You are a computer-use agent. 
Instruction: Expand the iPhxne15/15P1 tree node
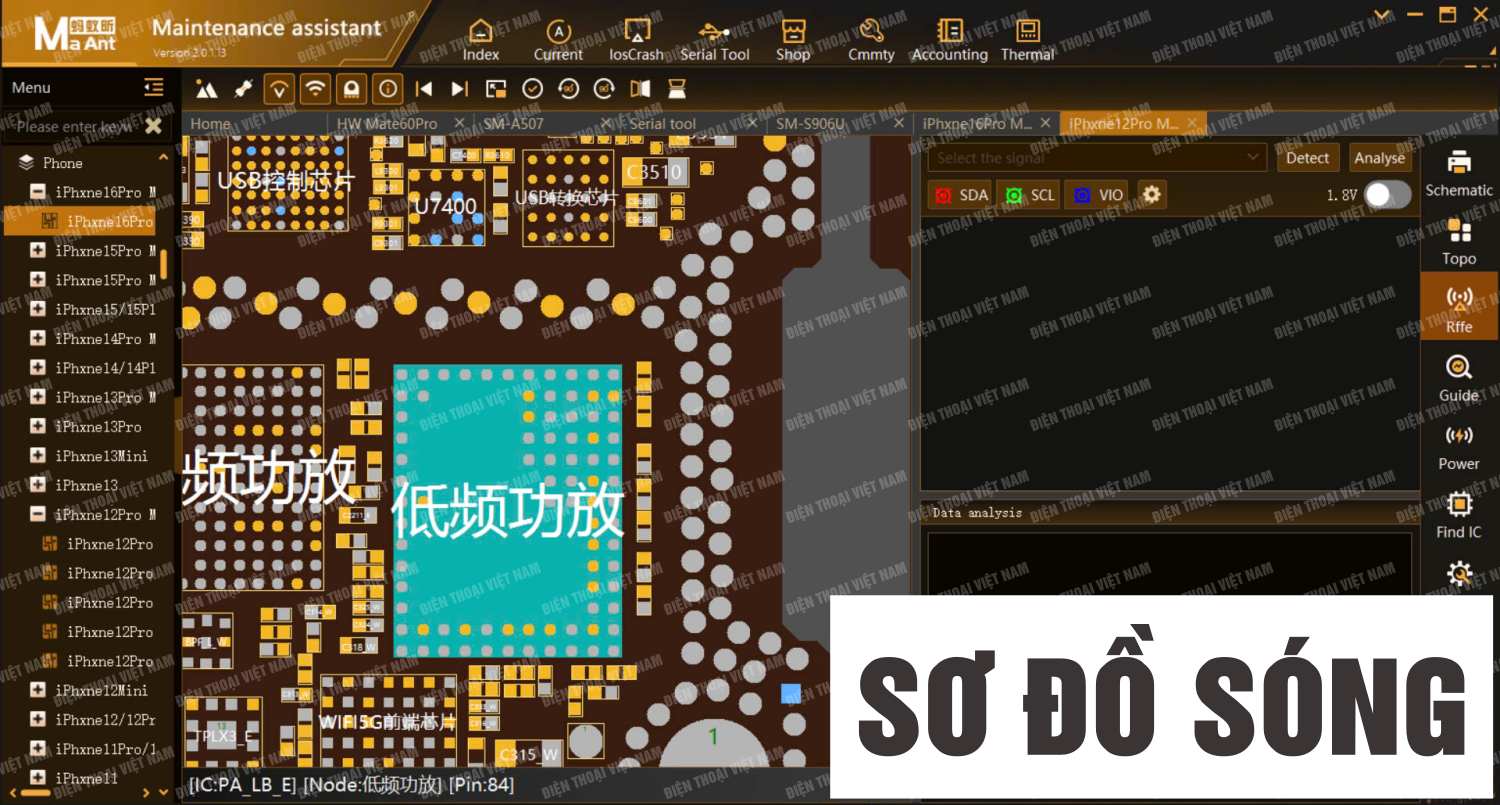[x=38, y=309]
